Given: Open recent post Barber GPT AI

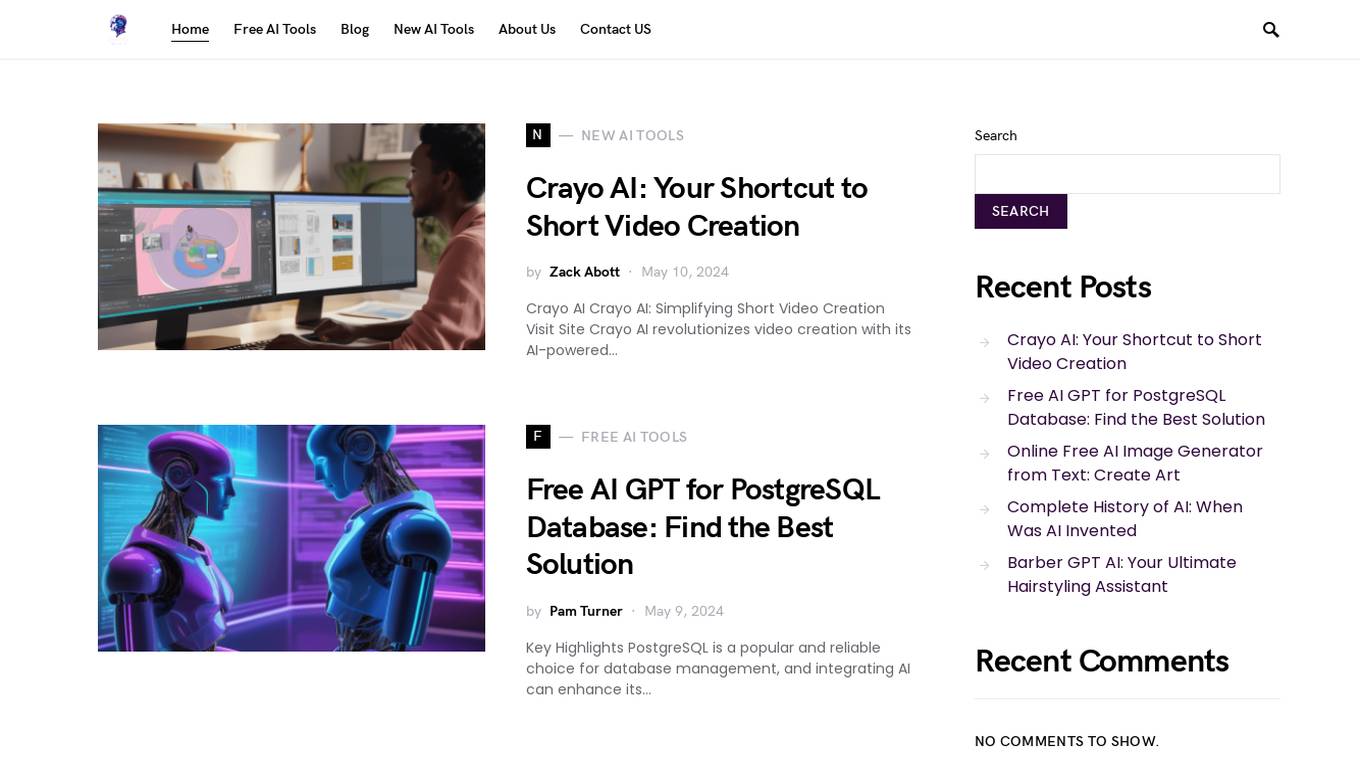Looking at the screenshot, I should pyautogui.click(x=1122, y=576).
